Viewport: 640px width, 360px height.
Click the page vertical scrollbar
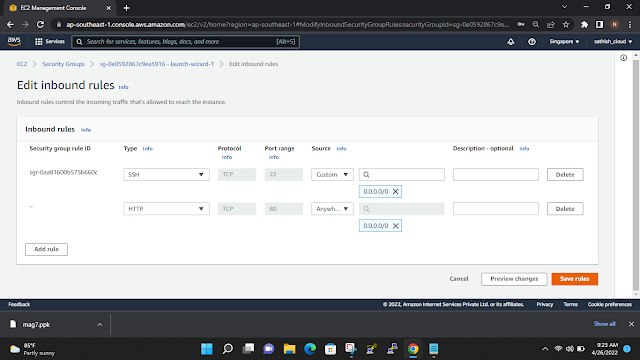pos(636,176)
